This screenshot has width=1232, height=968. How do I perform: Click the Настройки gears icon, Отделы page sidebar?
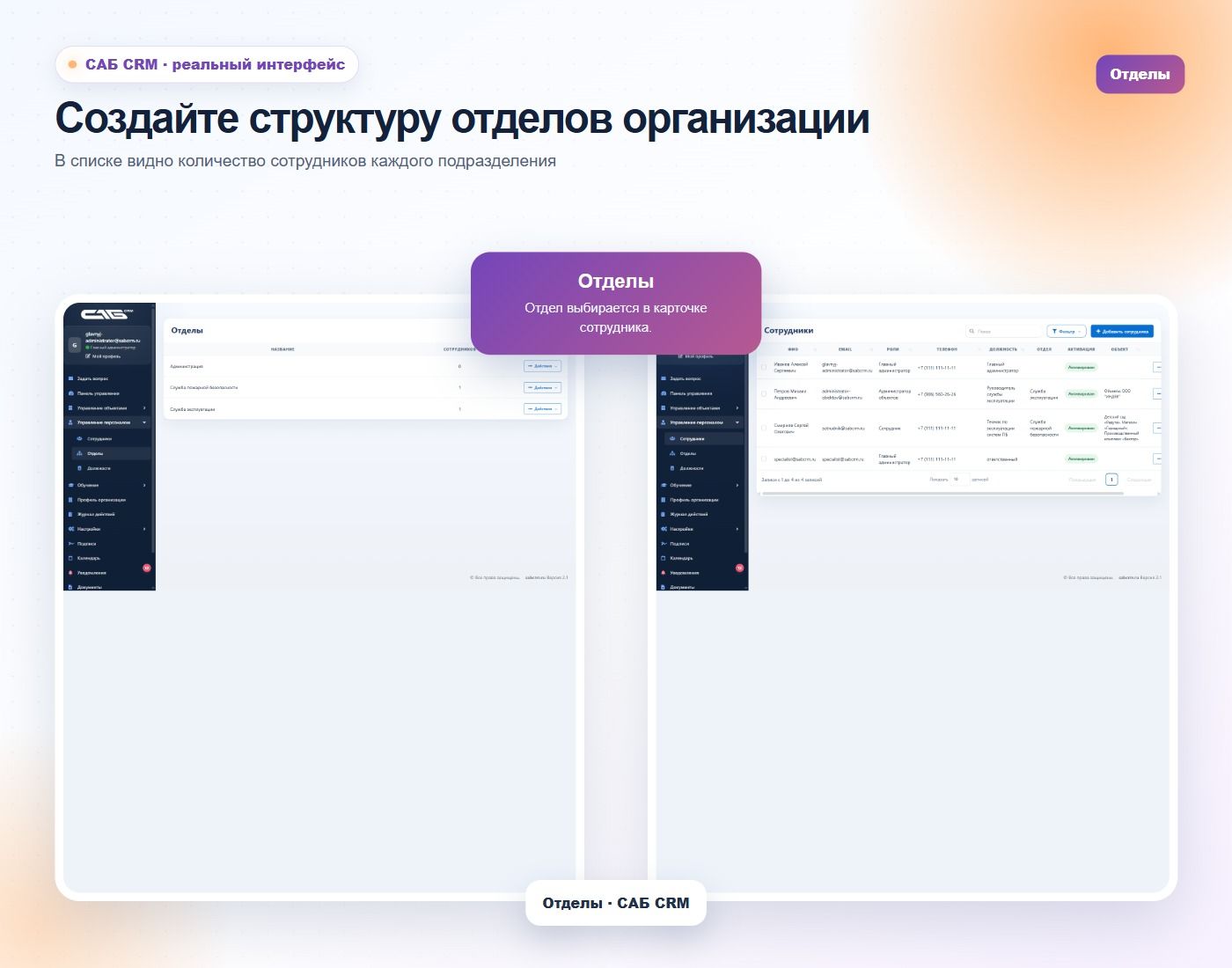click(x=71, y=529)
